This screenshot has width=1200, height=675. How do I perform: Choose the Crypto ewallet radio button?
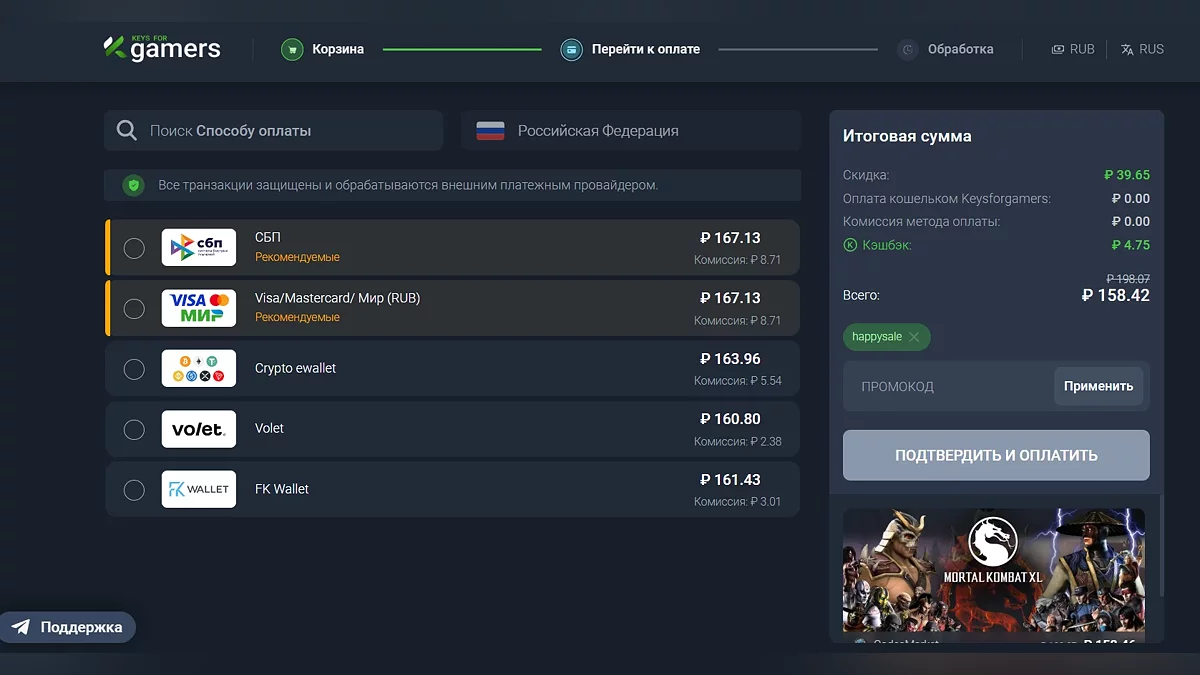pyautogui.click(x=134, y=369)
